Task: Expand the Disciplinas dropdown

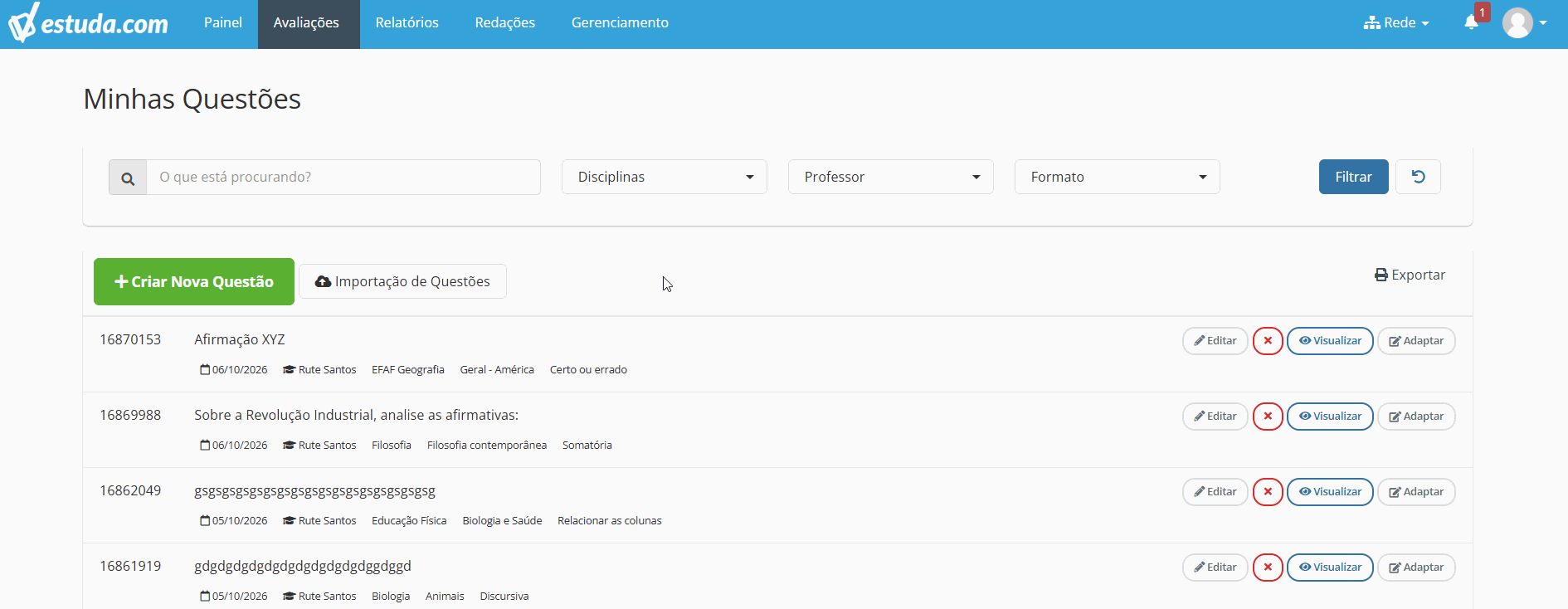Action: click(665, 177)
